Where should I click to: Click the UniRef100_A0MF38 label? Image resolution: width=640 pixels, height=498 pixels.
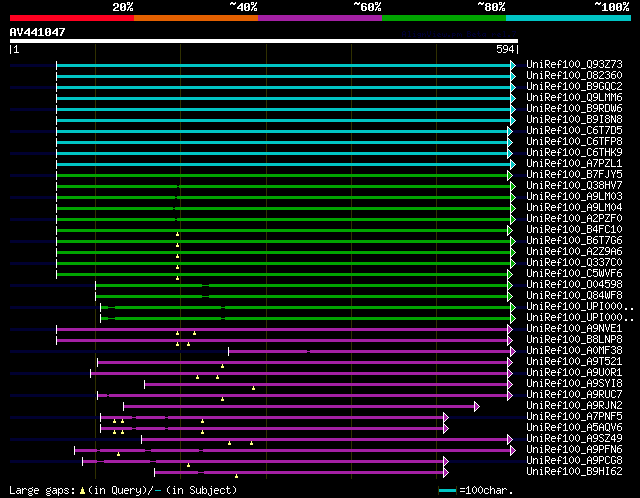tap(574, 351)
